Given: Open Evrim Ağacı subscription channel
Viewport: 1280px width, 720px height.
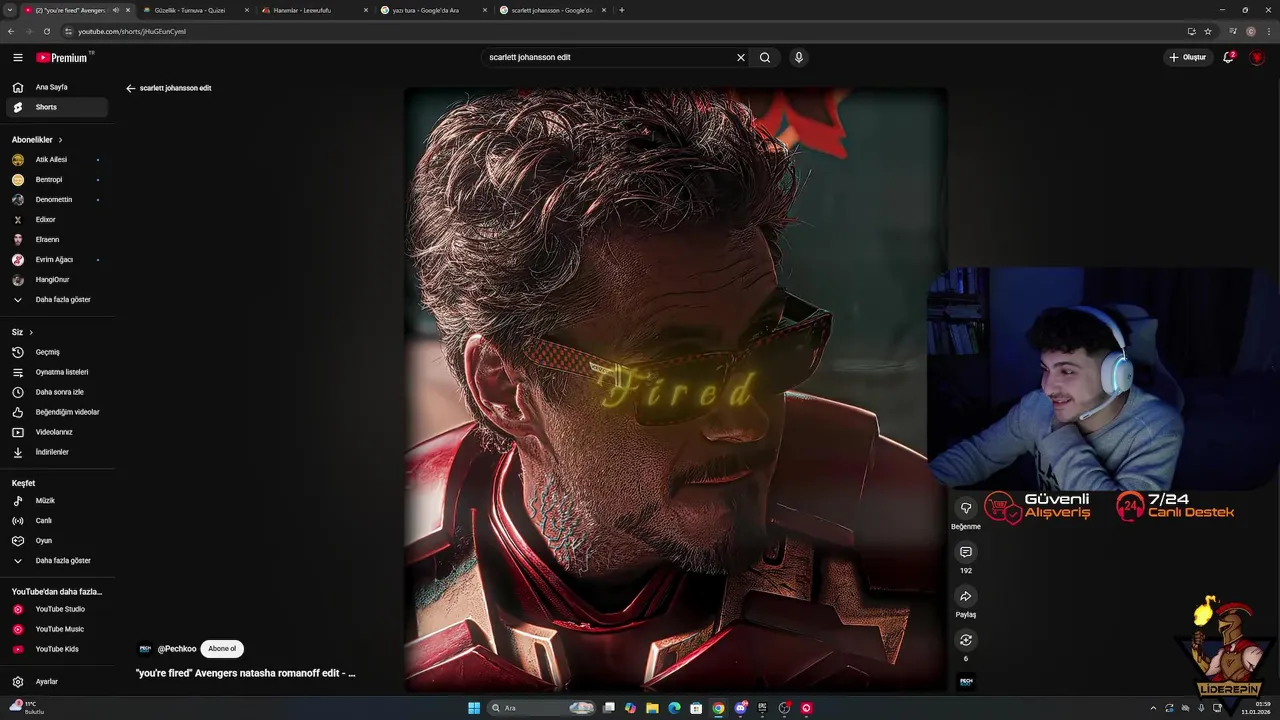Looking at the screenshot, I should (57, 260).
